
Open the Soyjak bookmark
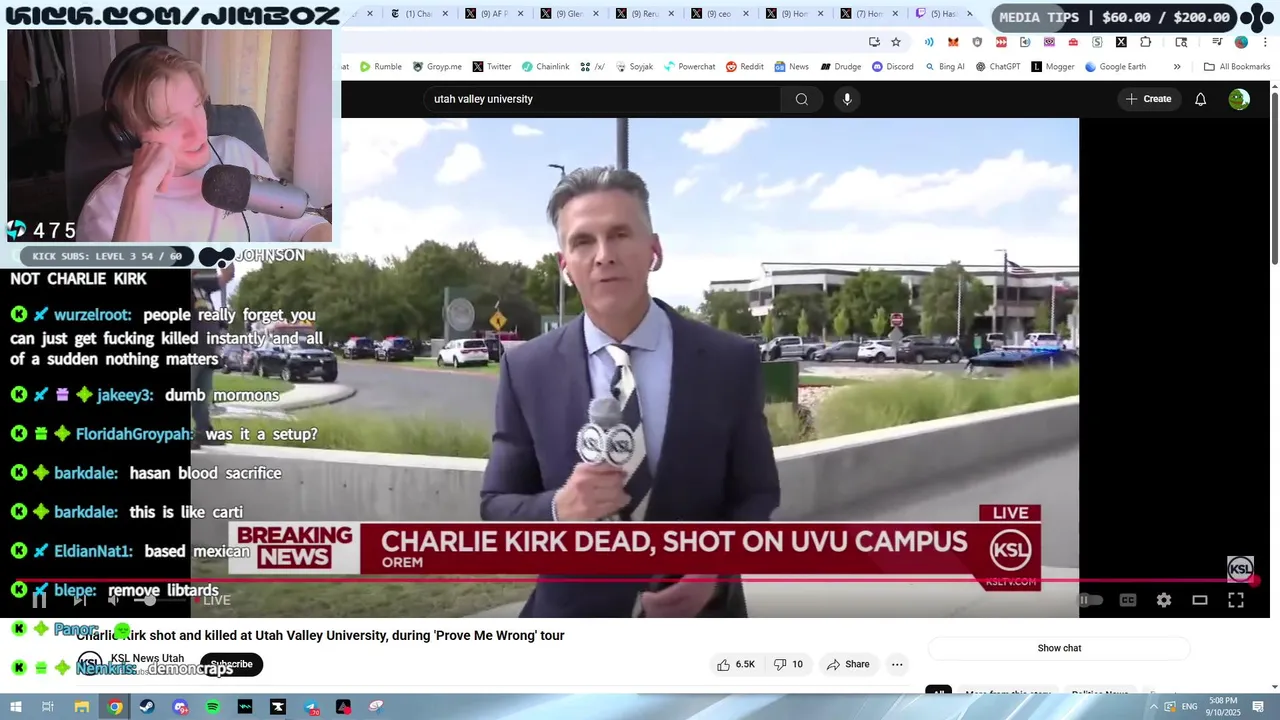[x=634, y=67]
